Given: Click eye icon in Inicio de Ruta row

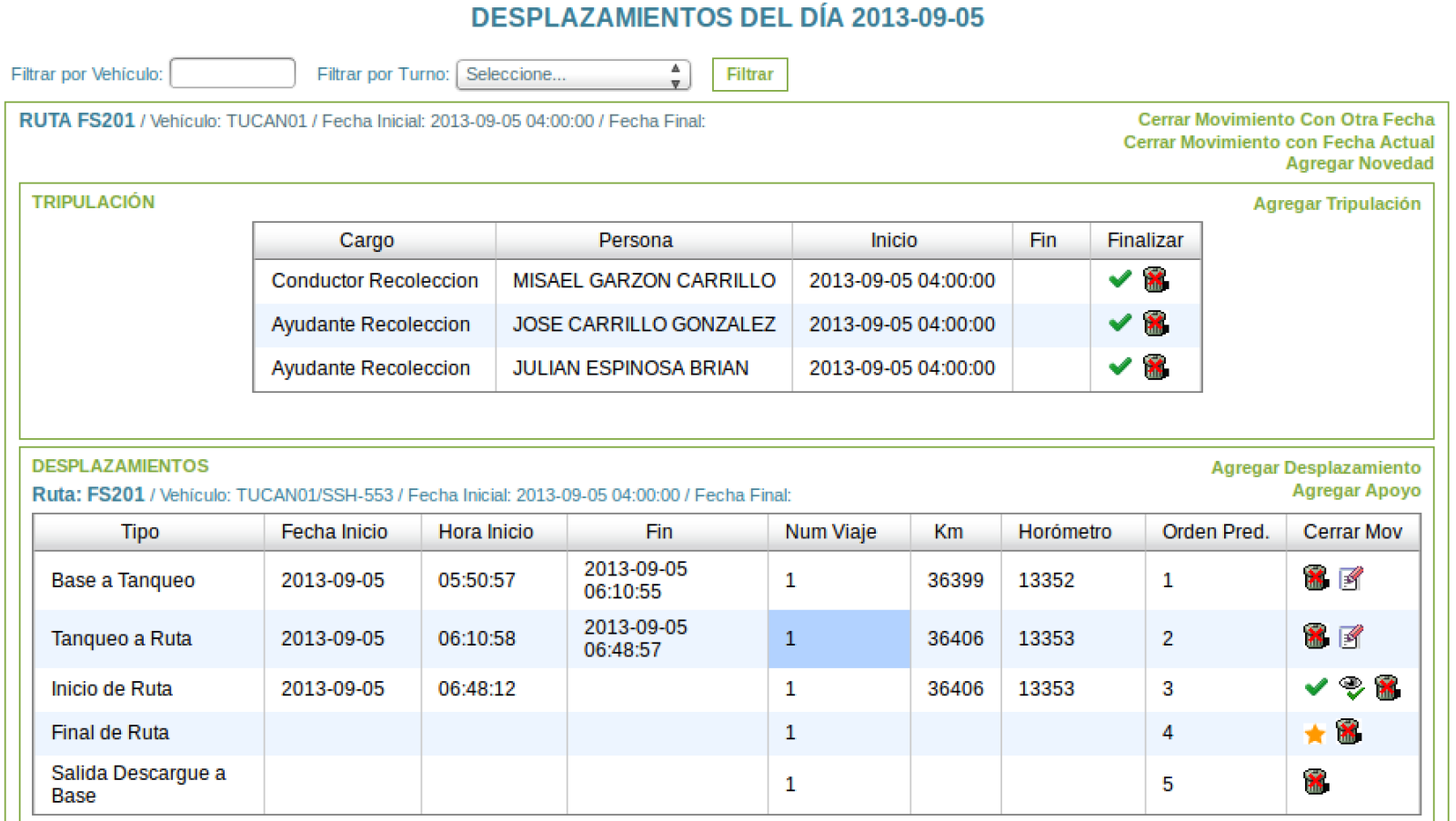Looking at the screenshot, I should point(1351,687).
